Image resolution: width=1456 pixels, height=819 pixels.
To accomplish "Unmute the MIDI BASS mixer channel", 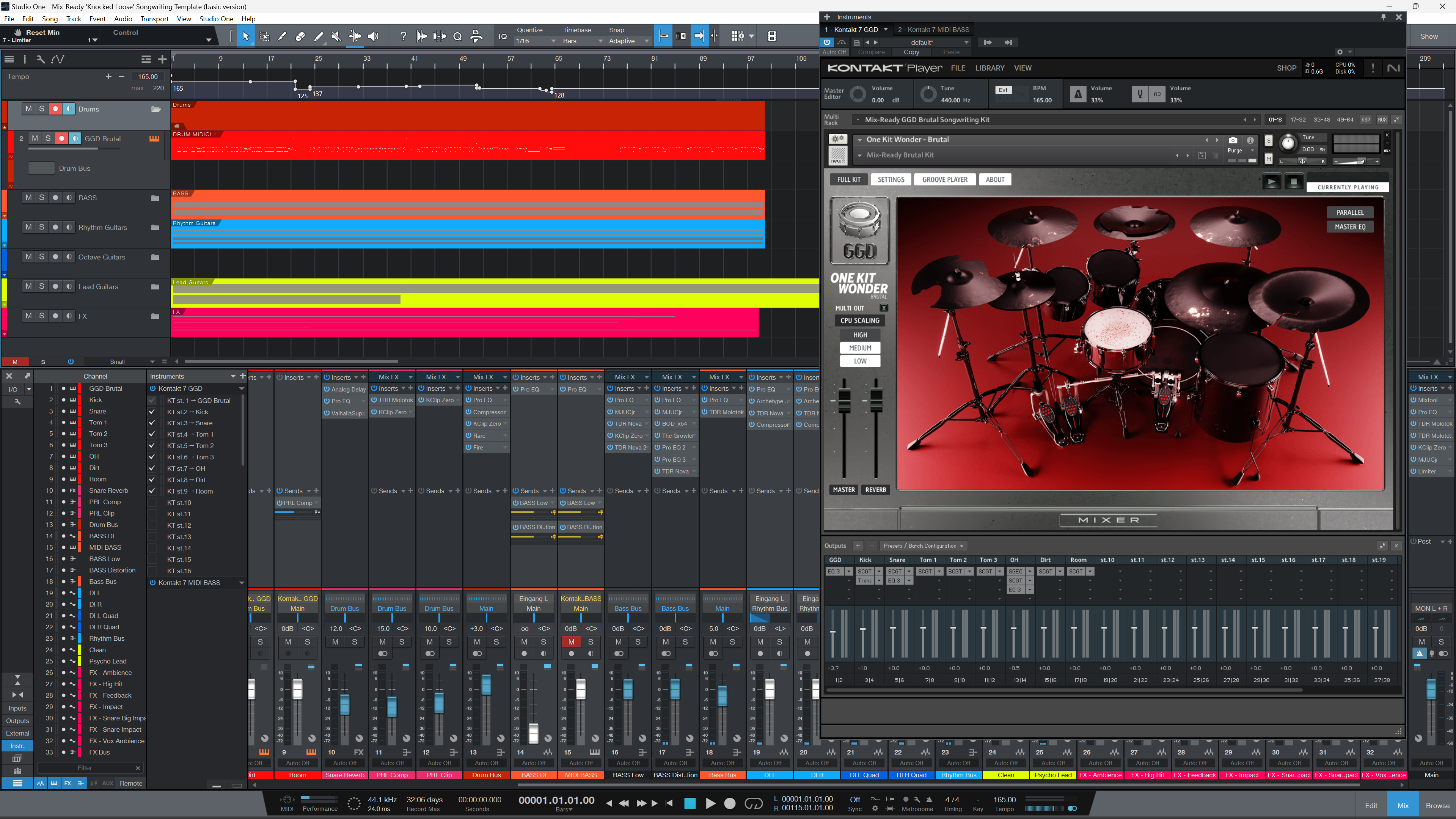I will (x=571, y=641).
